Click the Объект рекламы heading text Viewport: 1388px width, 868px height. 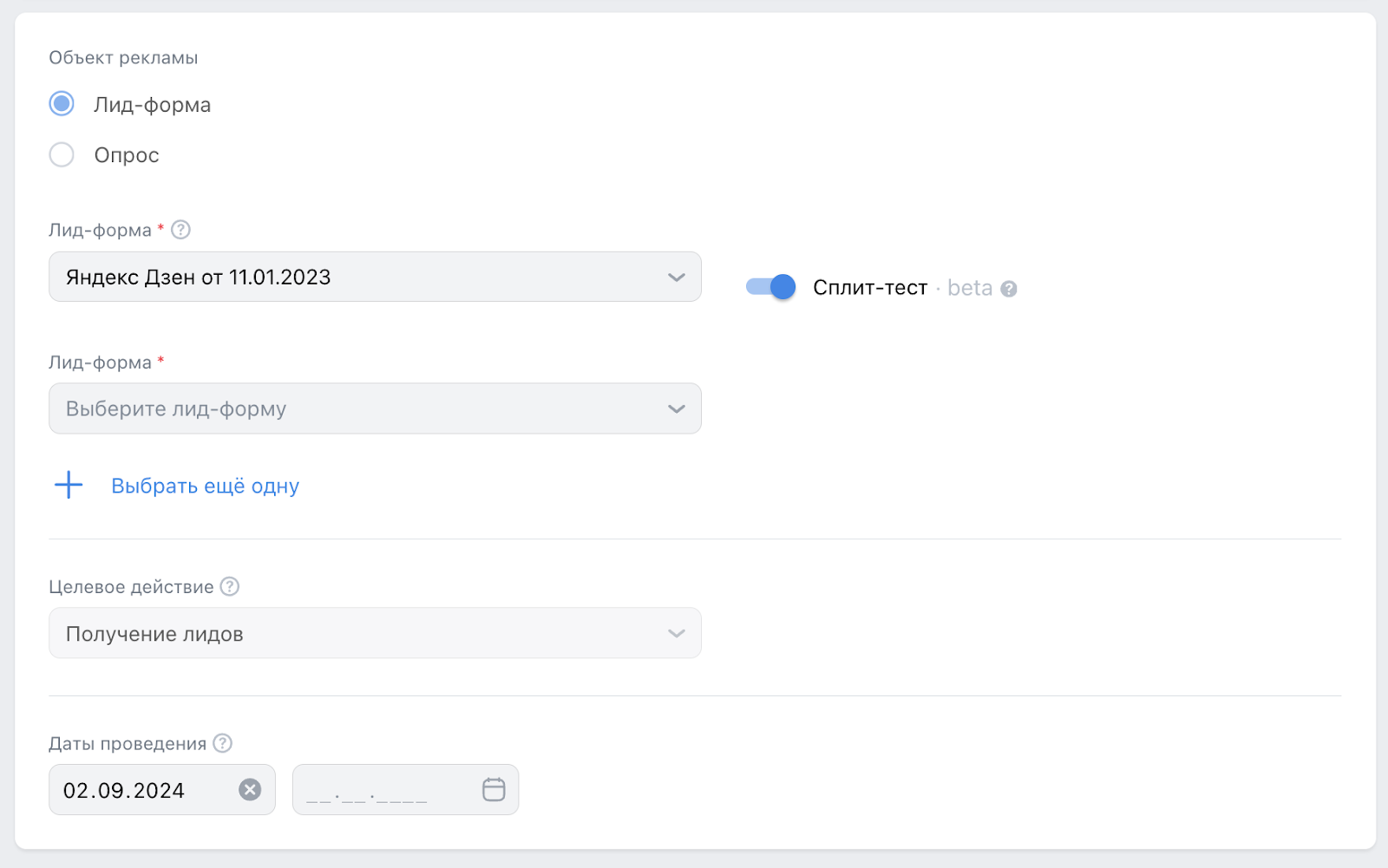(x=123, y=58)
